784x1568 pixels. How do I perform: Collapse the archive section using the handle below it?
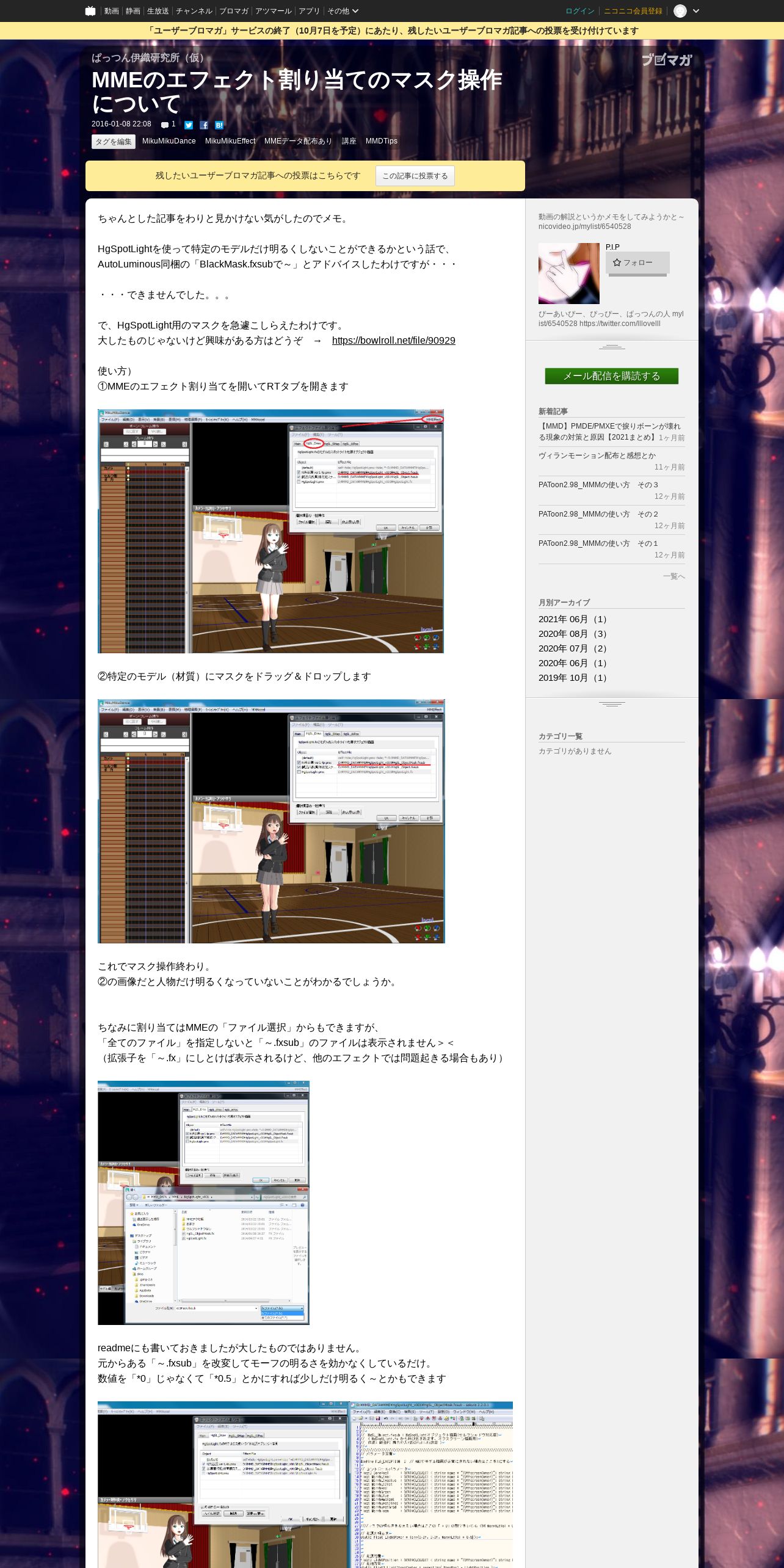pos(612,704)
